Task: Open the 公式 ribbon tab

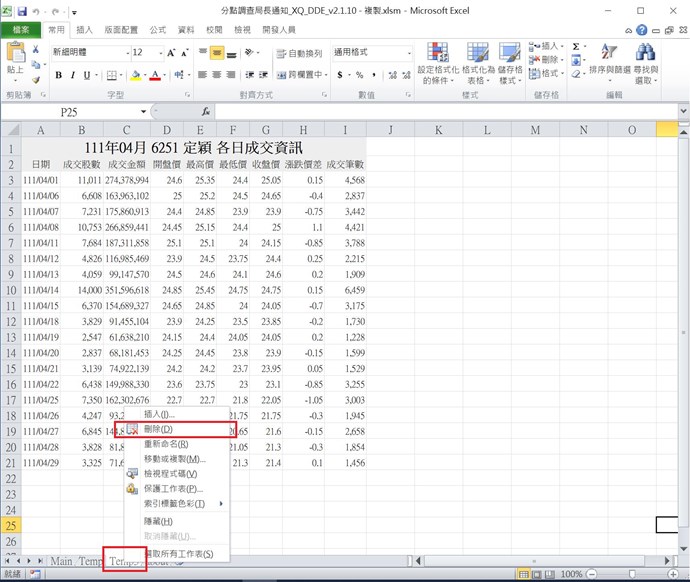Action: pos(158,30)
